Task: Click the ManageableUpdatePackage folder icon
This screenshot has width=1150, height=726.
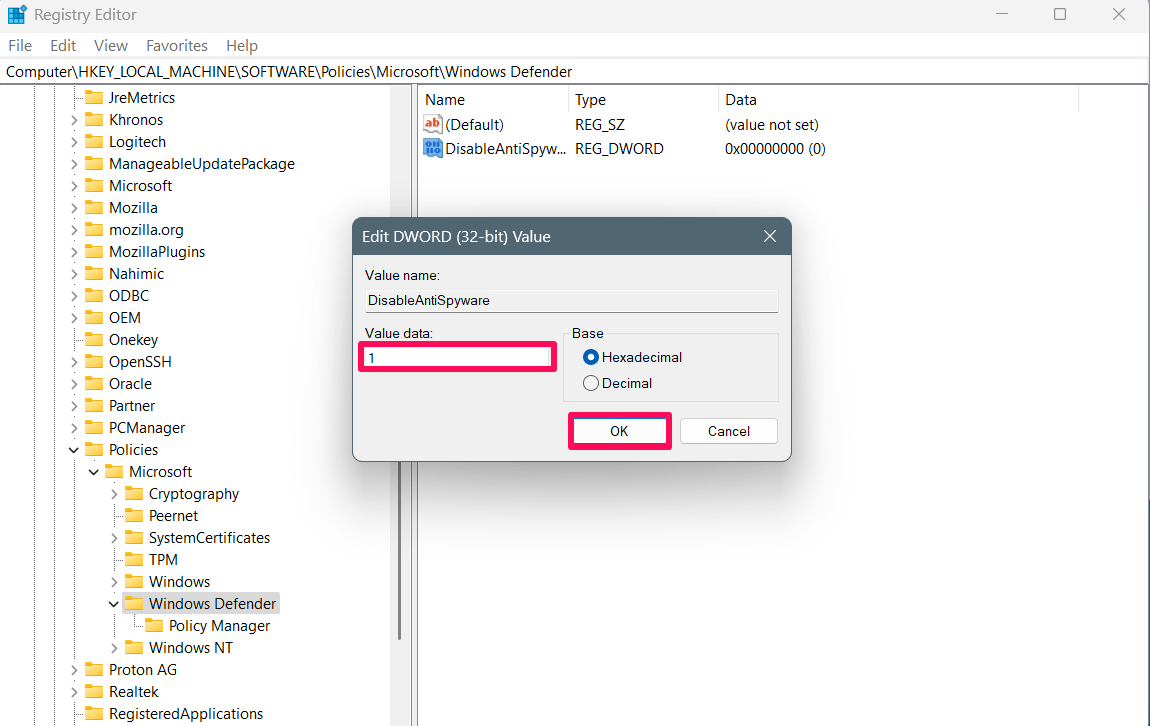Action: pos(94,164)
